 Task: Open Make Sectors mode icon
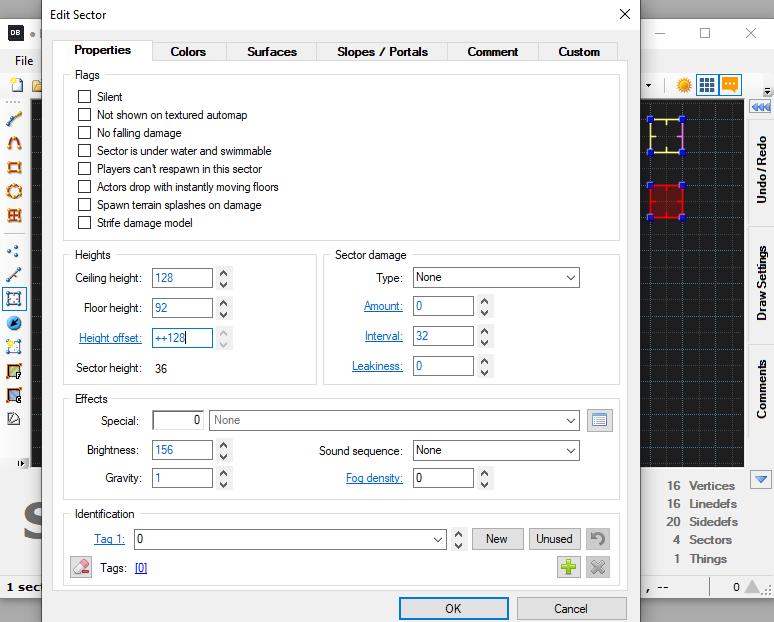point(14,347)
